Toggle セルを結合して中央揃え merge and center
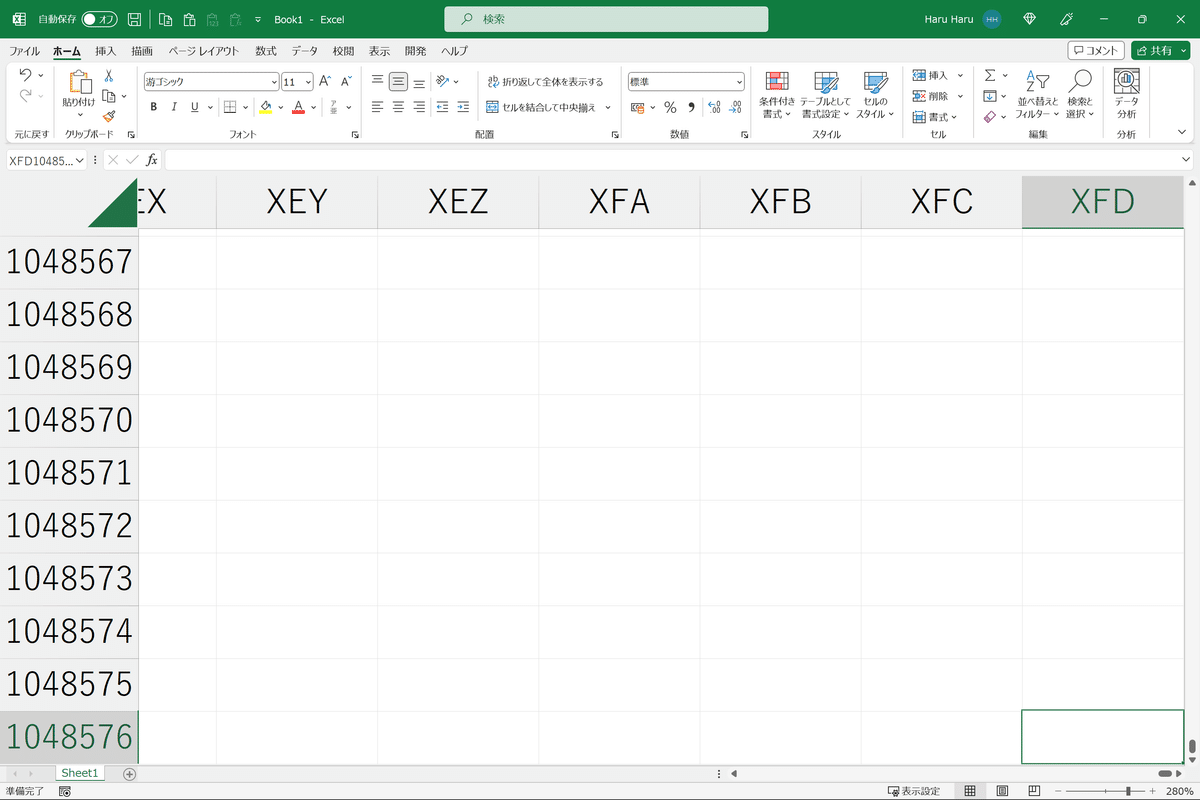 (x=540, y=107)
